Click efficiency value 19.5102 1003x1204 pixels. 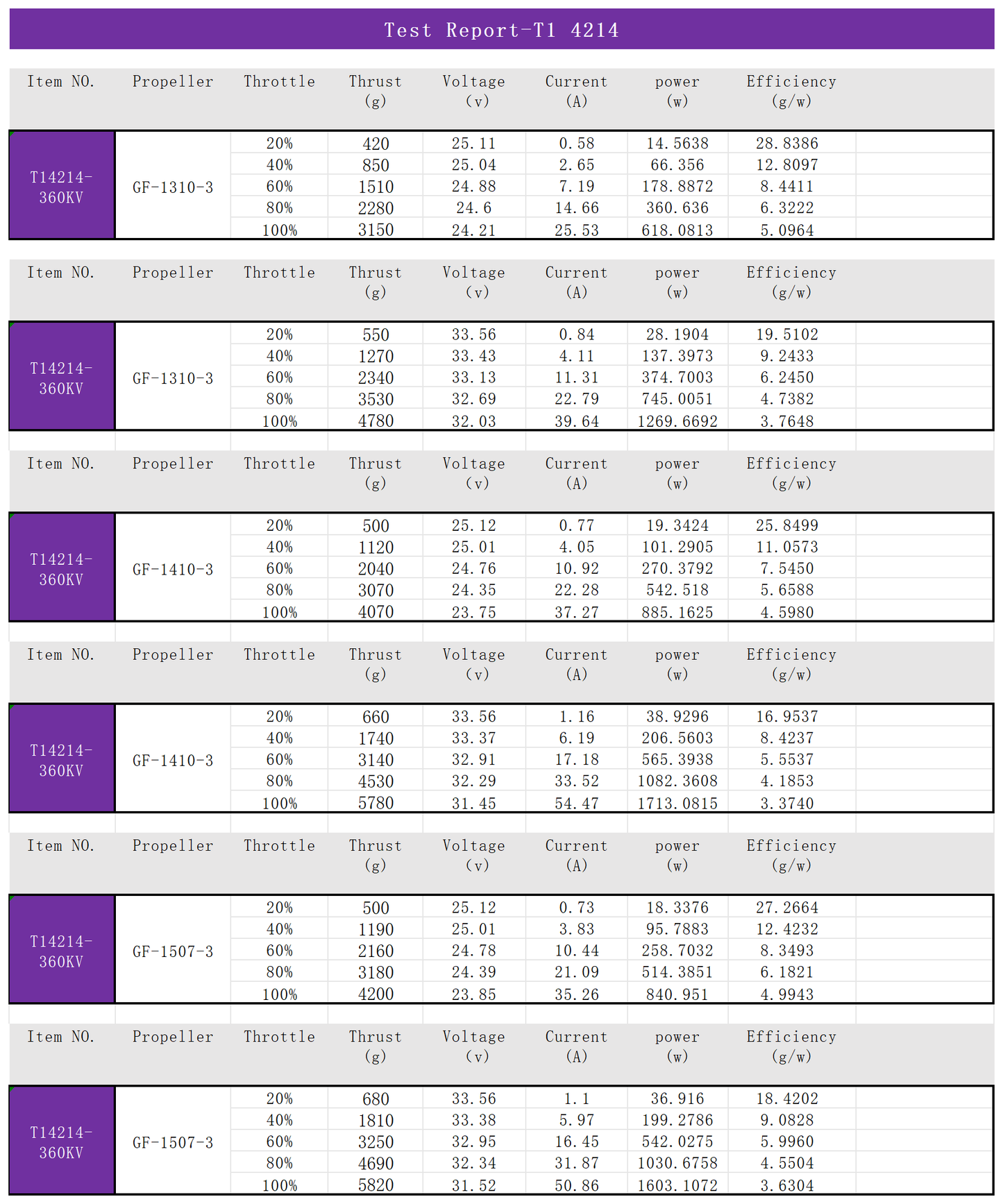tap(786, 334)
